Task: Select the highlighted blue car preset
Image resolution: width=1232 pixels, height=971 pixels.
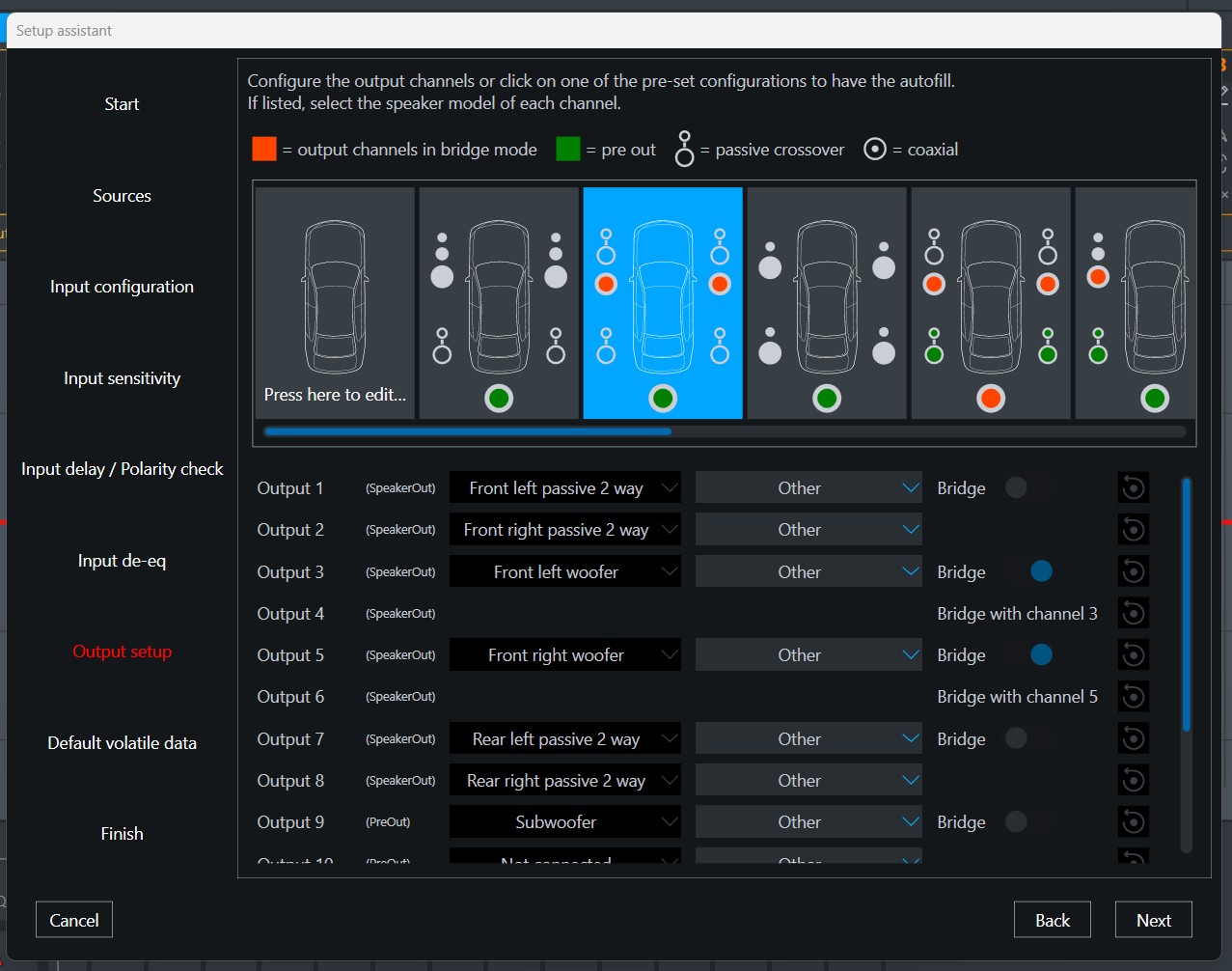Action: [663, 303]
